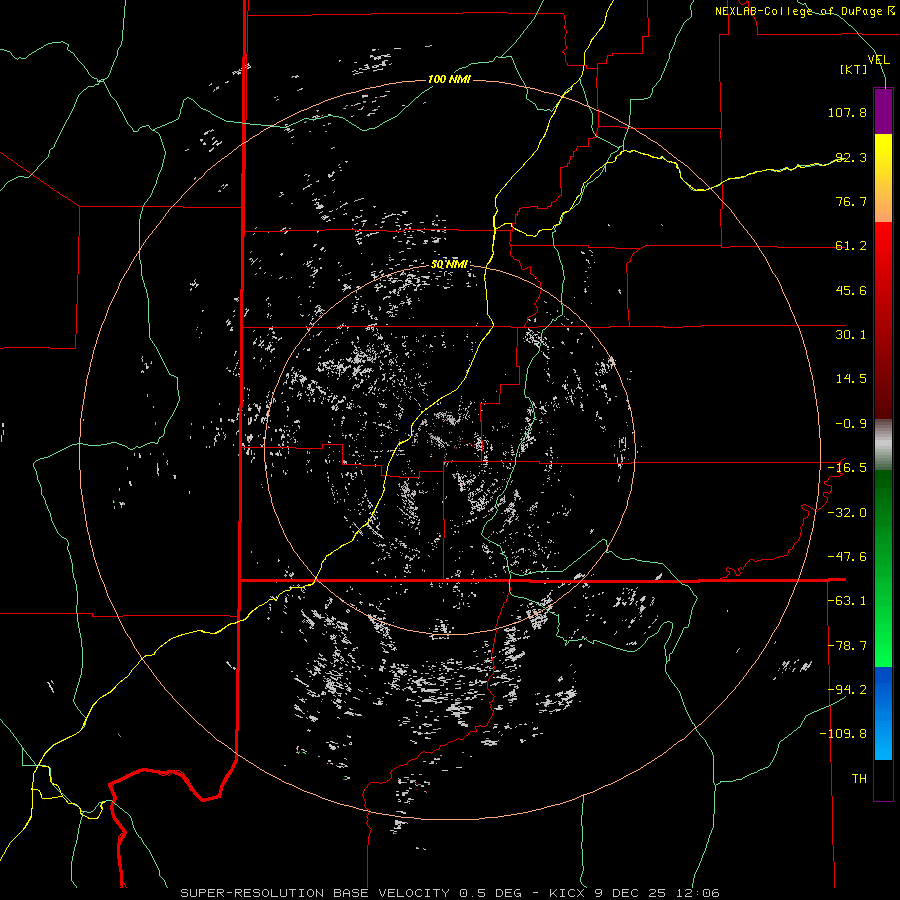Click the green segment of velocity color bar
Viewport: 900px width, 900px height.
pyautogui.click(x=883, y=569)
